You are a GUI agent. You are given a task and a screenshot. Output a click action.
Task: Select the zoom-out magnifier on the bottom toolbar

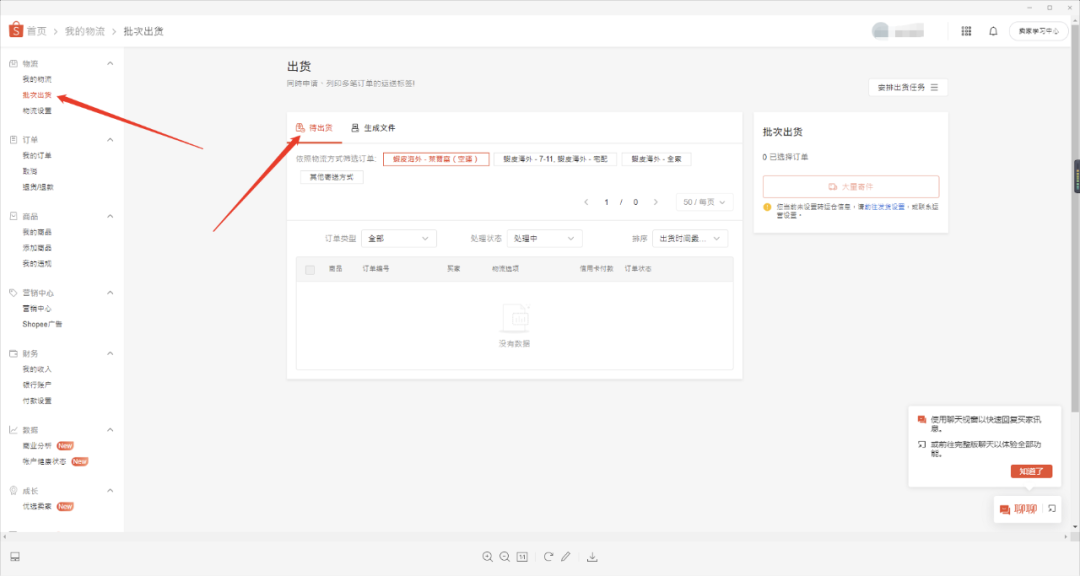506,557
